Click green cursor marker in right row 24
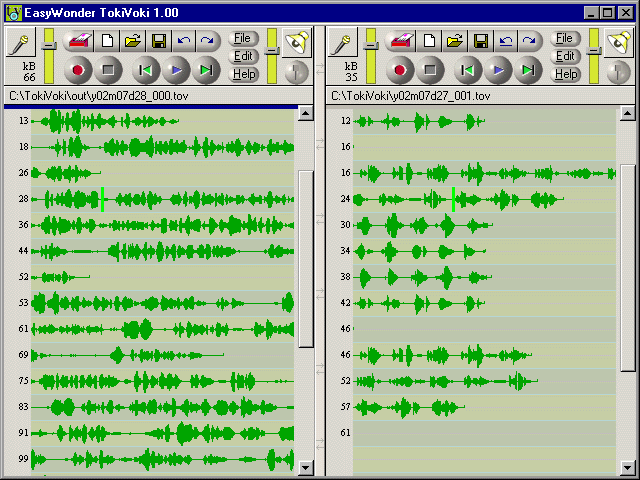 453,200
